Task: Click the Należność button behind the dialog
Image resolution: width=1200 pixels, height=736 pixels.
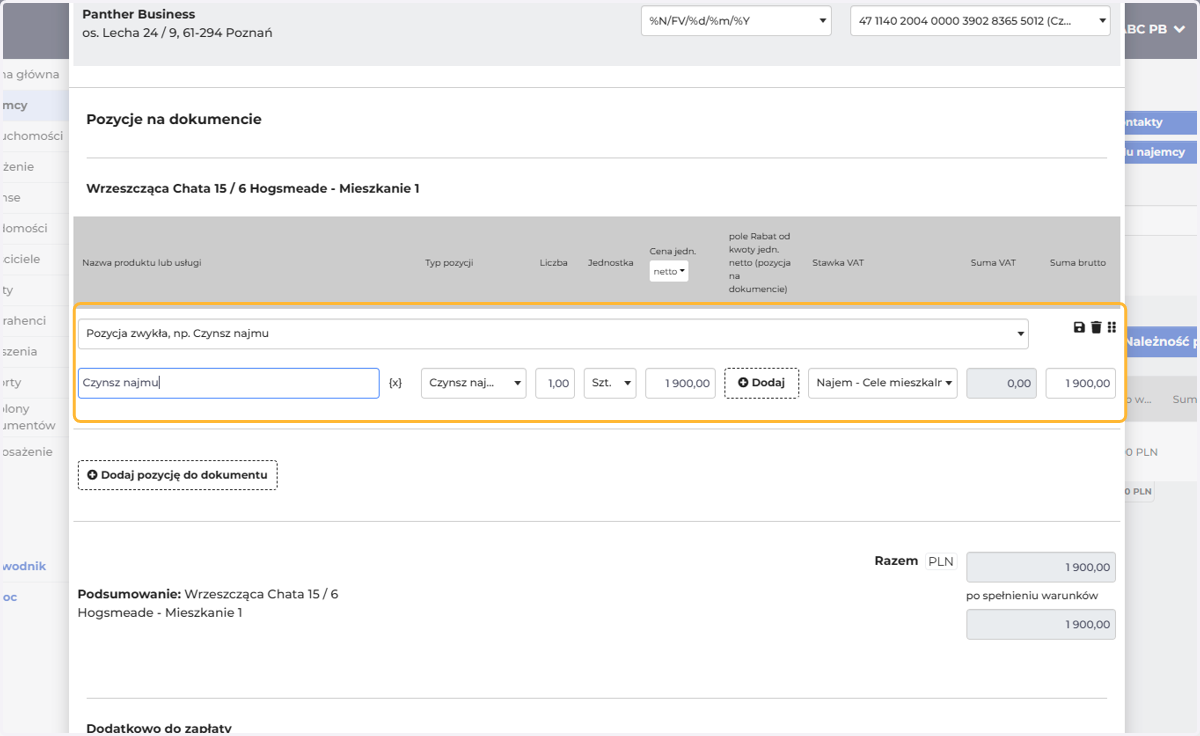Action: click(x=1162, y=342)
